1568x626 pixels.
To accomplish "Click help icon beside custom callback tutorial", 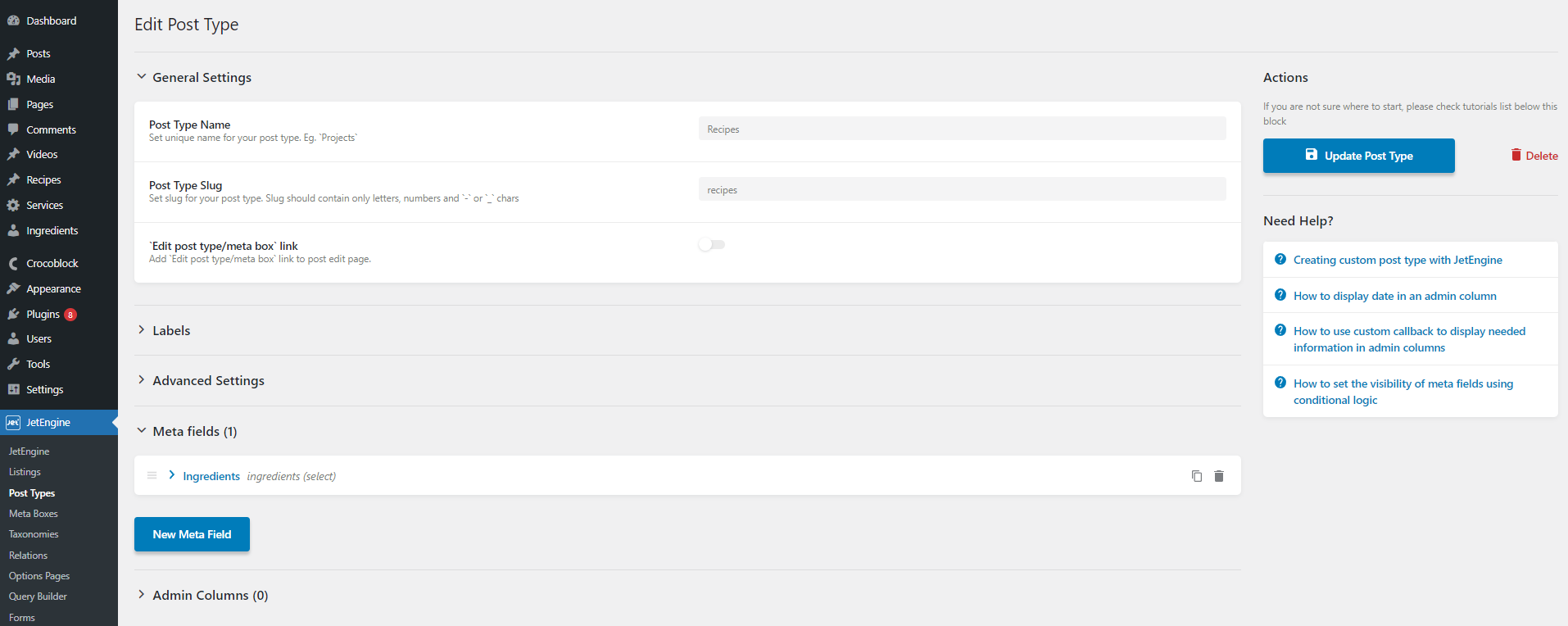I will point(1280,330).
